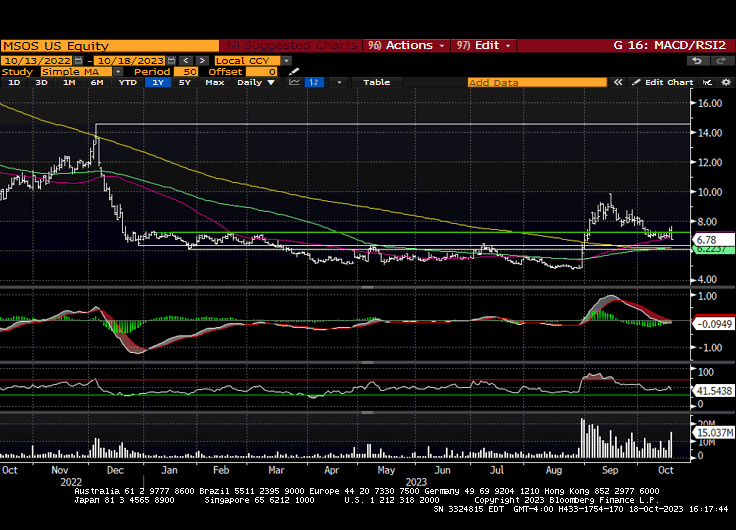This screenshot has width=736, height=530.
Task: Click the Add Data input field
Action: 537,82
